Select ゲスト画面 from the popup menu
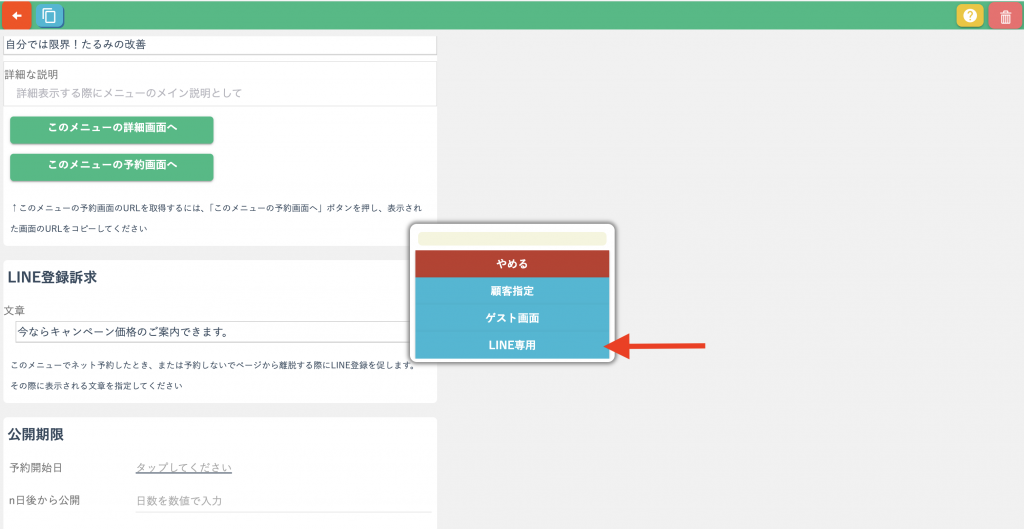 pyautogui.click(x=511, y=318)
